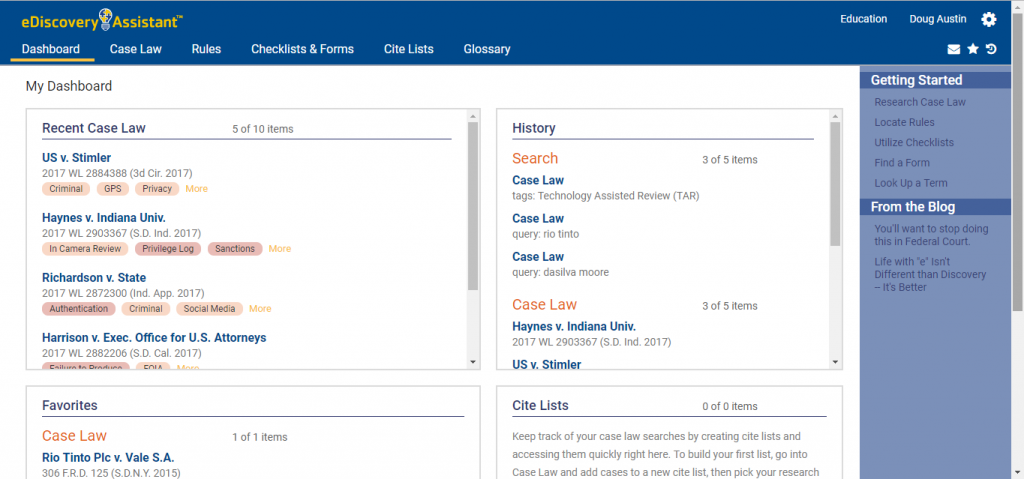1024x479 pixels.
Task: Click Research Case Law in Getting Started
Action: [920, 102]
